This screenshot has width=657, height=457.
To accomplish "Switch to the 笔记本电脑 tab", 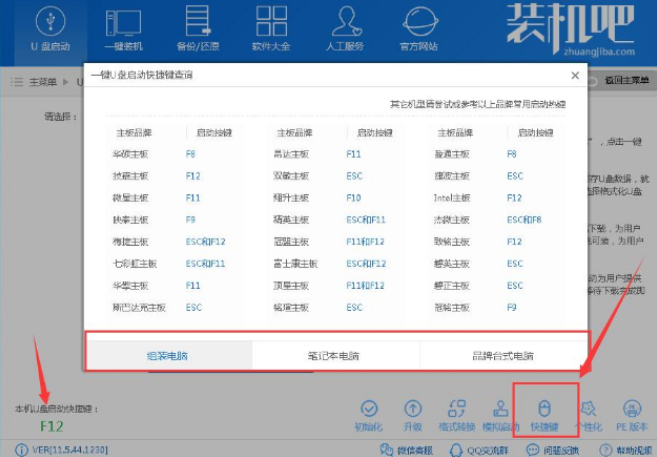I will 335,355.
